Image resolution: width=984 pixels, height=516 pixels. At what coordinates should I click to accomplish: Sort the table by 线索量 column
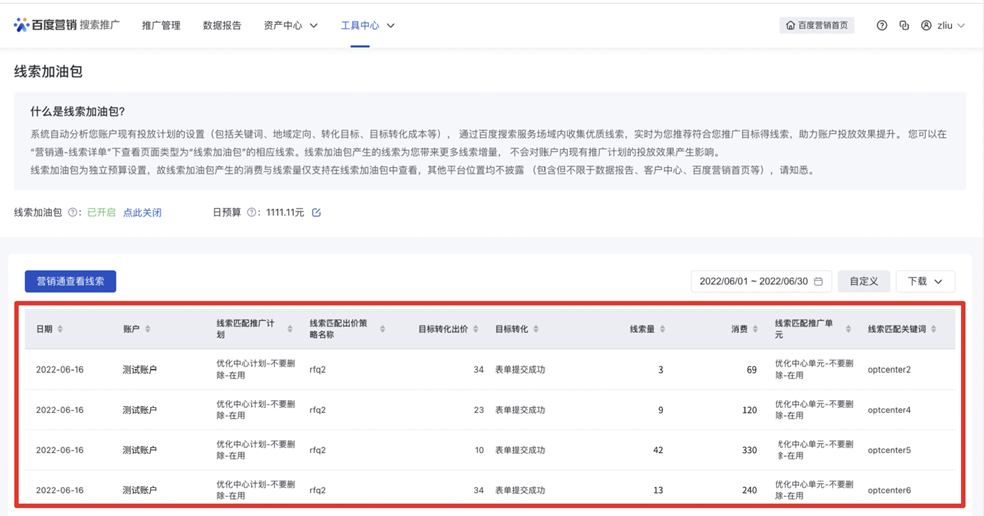tap(663, 329)
